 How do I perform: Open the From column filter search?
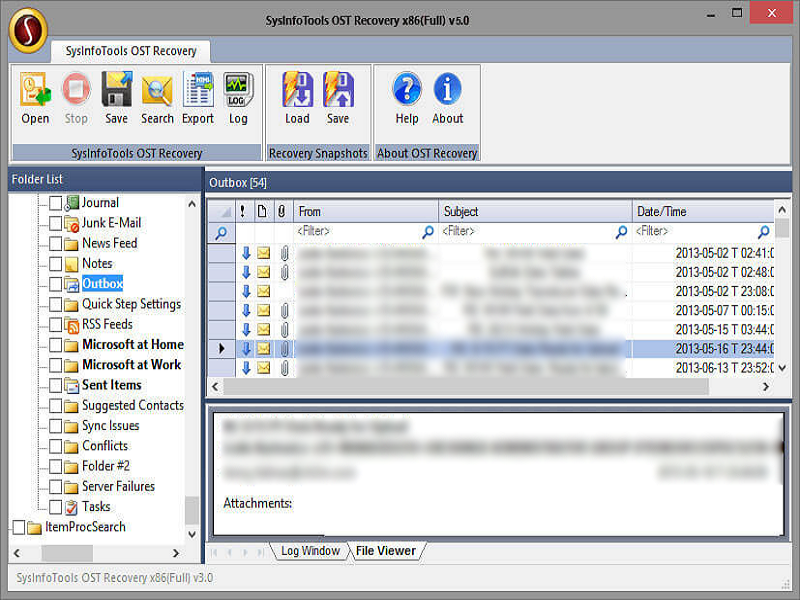(x=428, y=231)
